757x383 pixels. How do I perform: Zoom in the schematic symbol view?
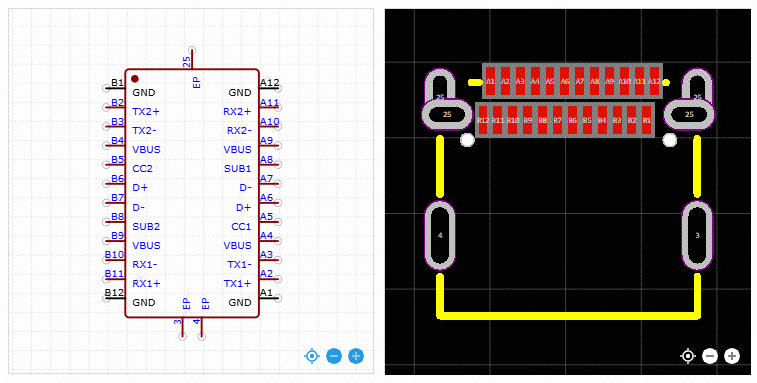(356, 356)
